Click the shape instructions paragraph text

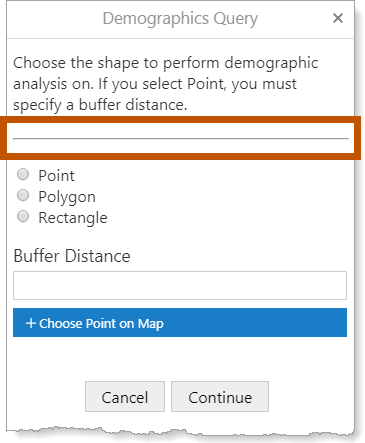click(166, 84)
